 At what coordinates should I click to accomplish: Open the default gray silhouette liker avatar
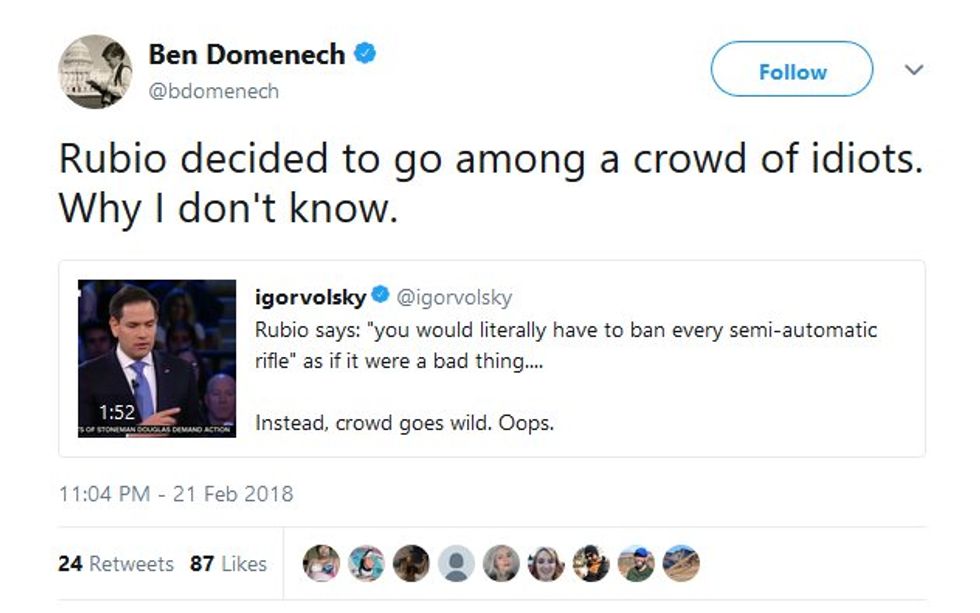click(456, 564)
